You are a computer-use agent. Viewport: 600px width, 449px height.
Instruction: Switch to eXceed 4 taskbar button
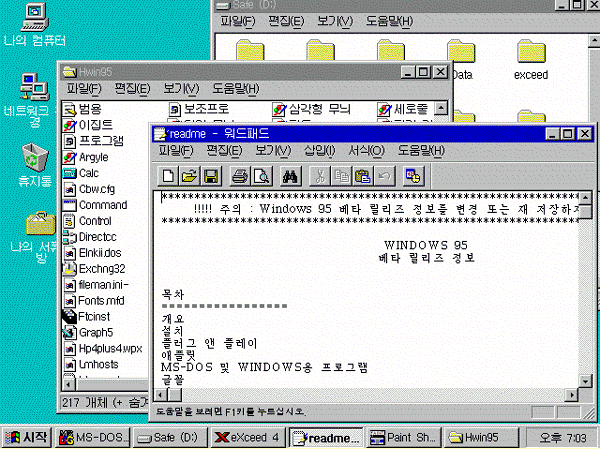click(248, 437)
